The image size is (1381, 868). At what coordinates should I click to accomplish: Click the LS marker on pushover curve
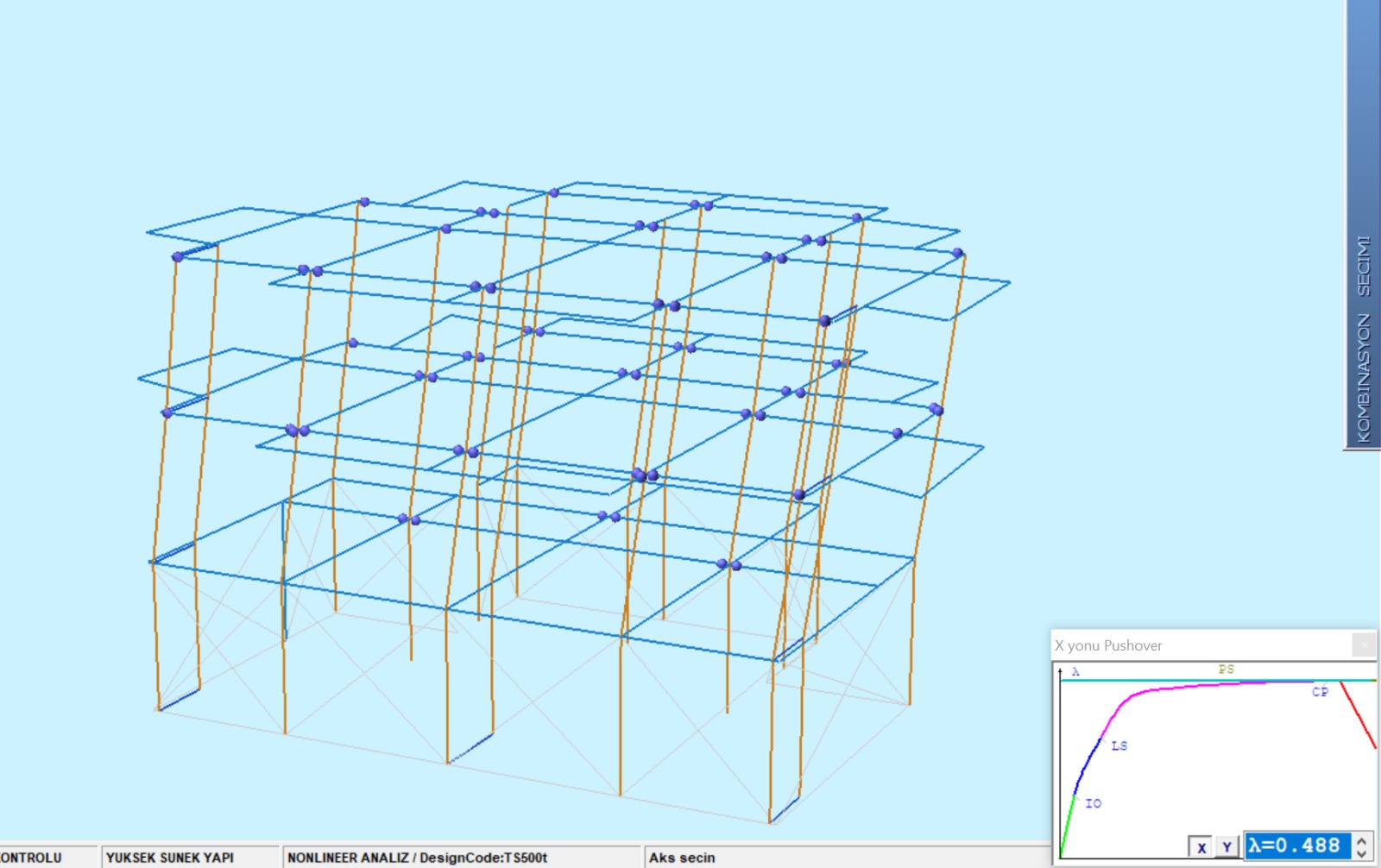(x=1119, y=745)
